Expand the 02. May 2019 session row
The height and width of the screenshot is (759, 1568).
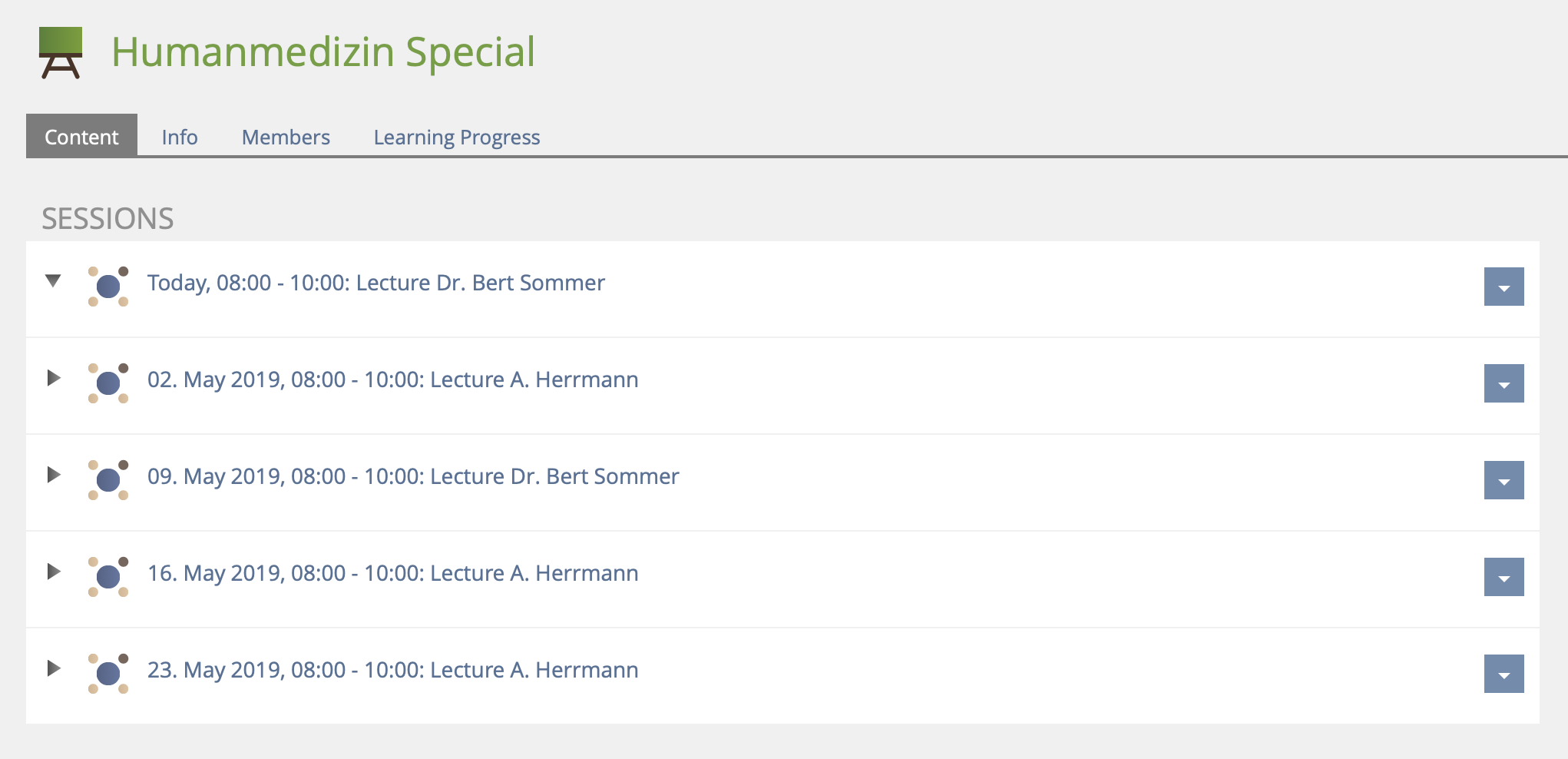53,378
